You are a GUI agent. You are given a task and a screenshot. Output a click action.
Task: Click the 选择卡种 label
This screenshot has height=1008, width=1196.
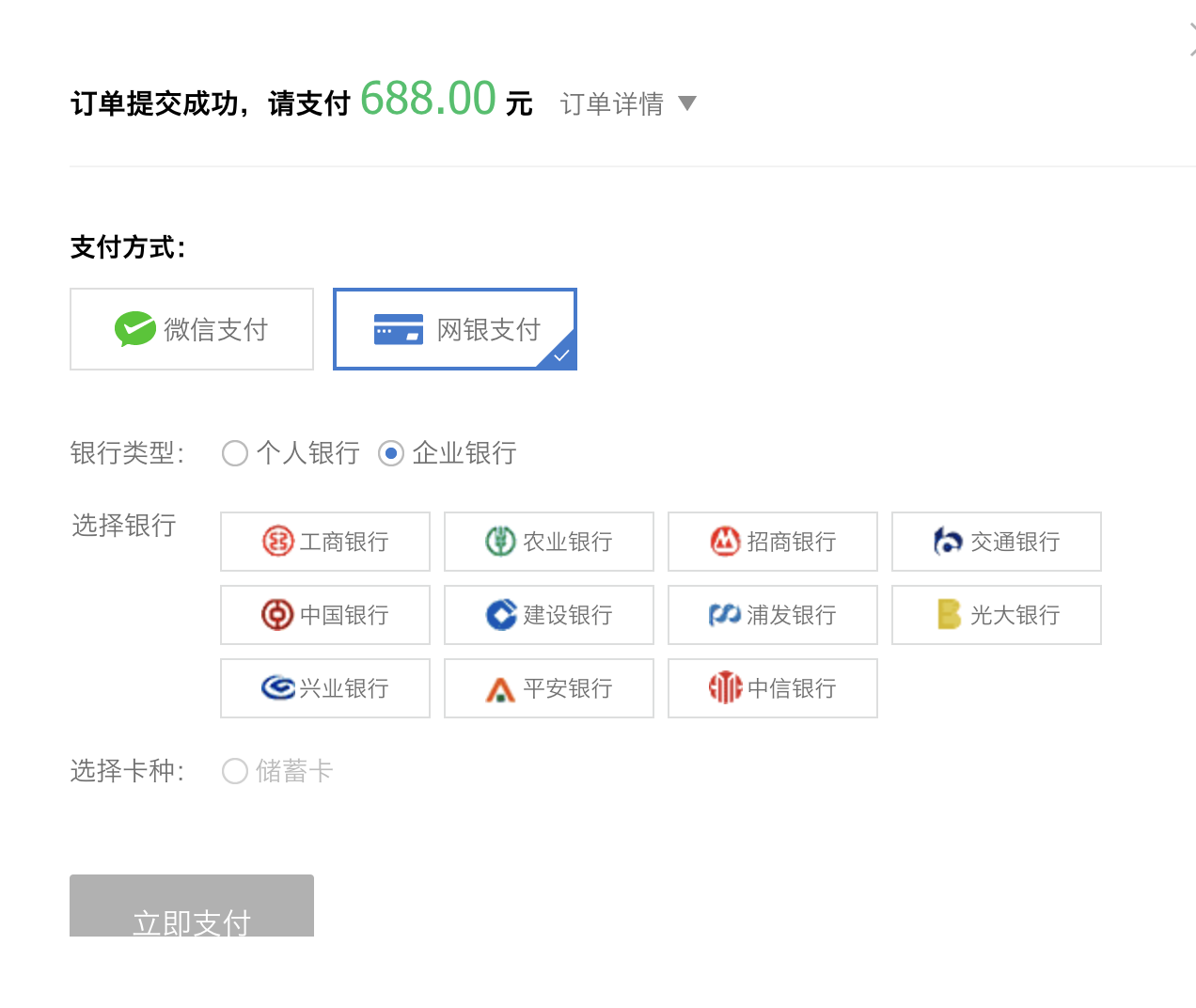127,771
